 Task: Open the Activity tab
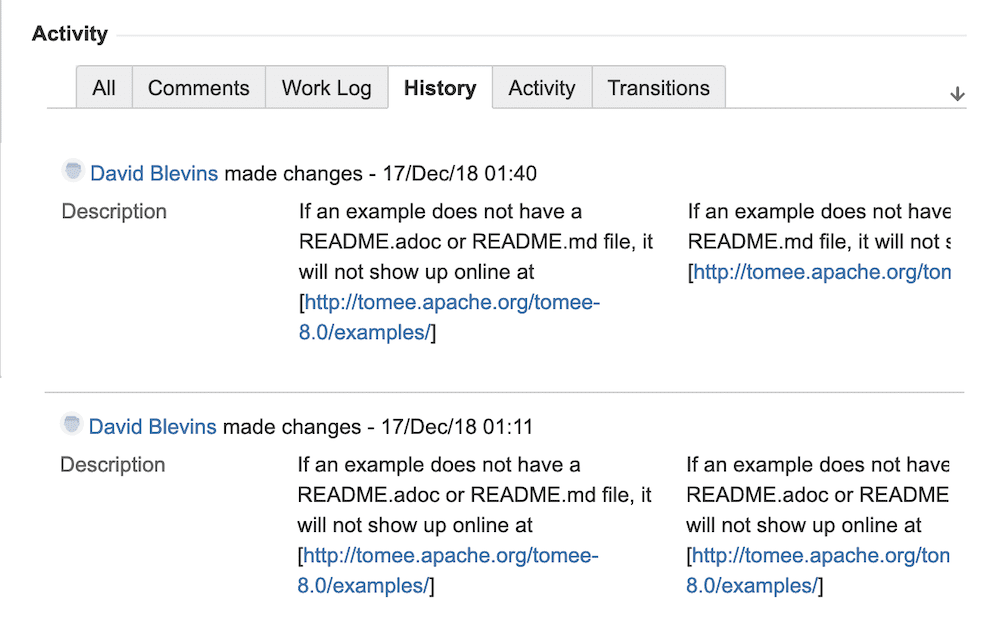click(542, 87)
